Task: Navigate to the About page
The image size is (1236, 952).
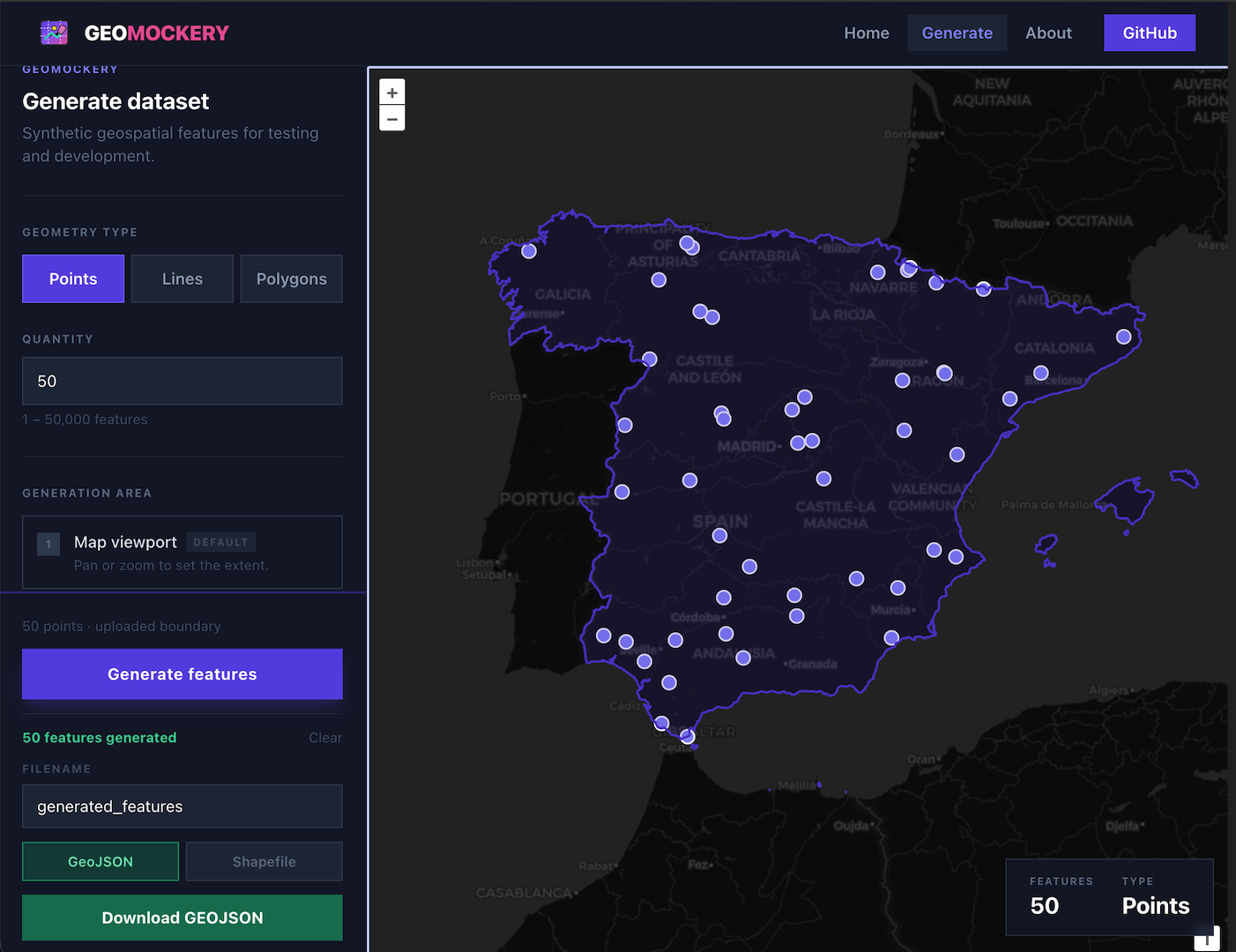Action: point(1048,33)
